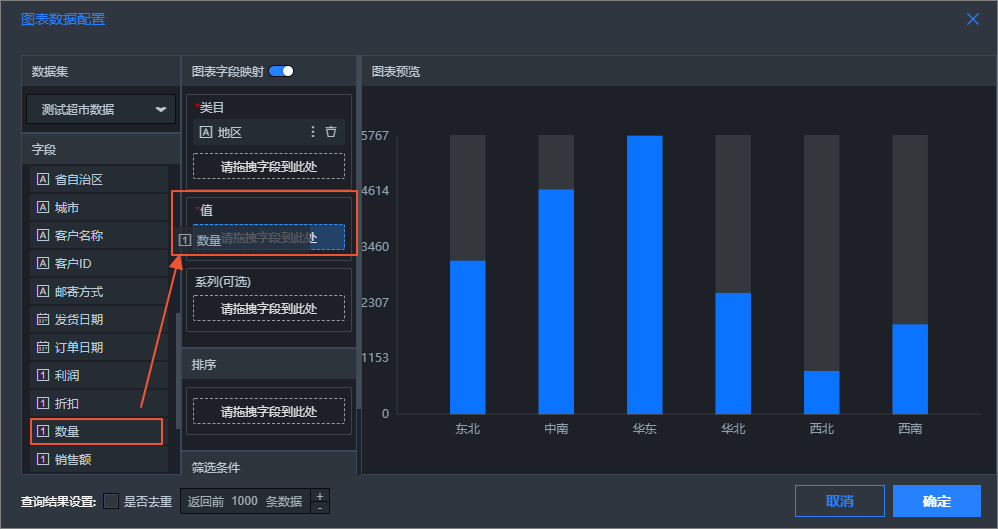The height and width of the screenshot is (529, 998).
Task: Select the 销售额 field
Action: point(99,460)
